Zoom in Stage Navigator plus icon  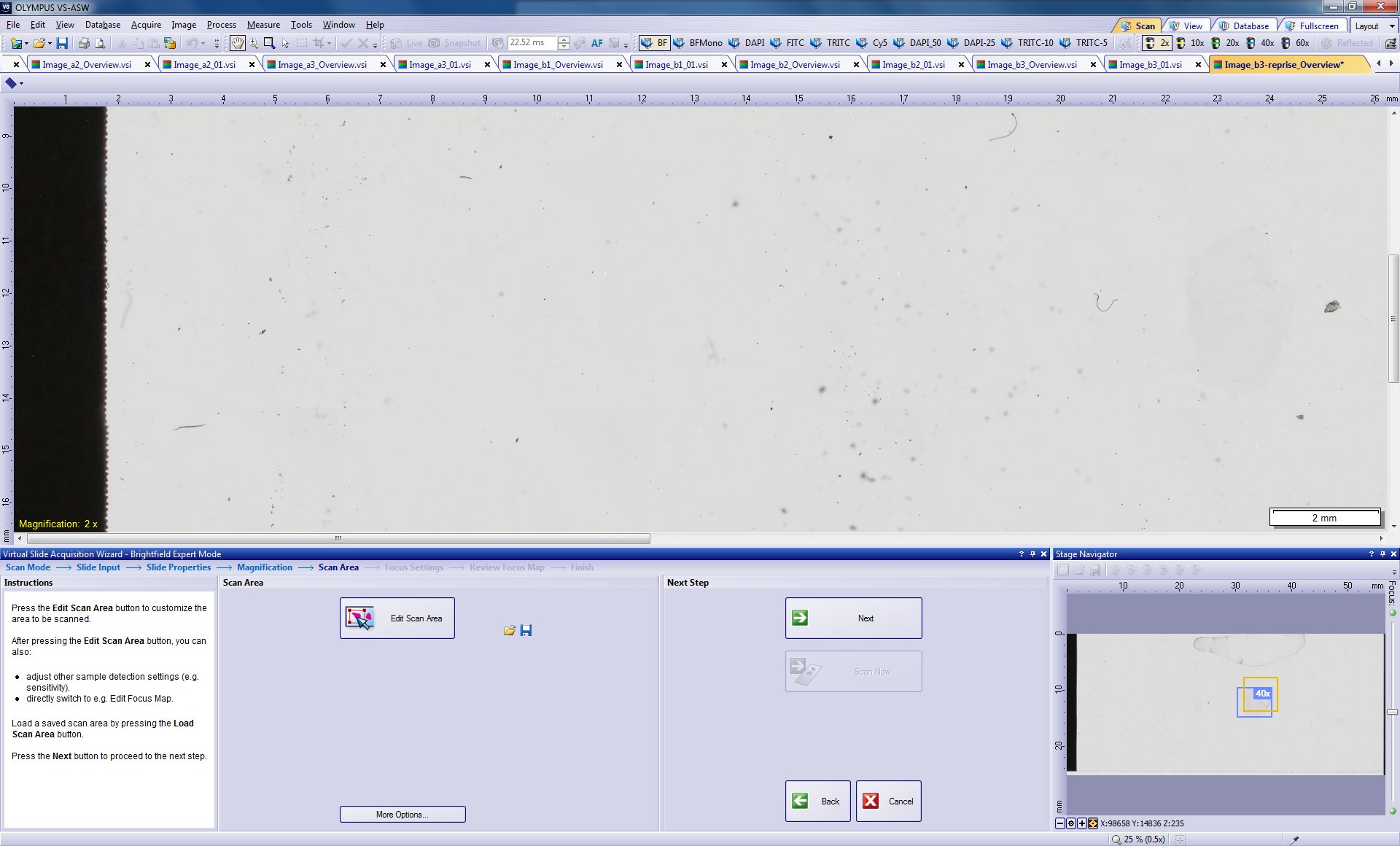point(1082,823)
